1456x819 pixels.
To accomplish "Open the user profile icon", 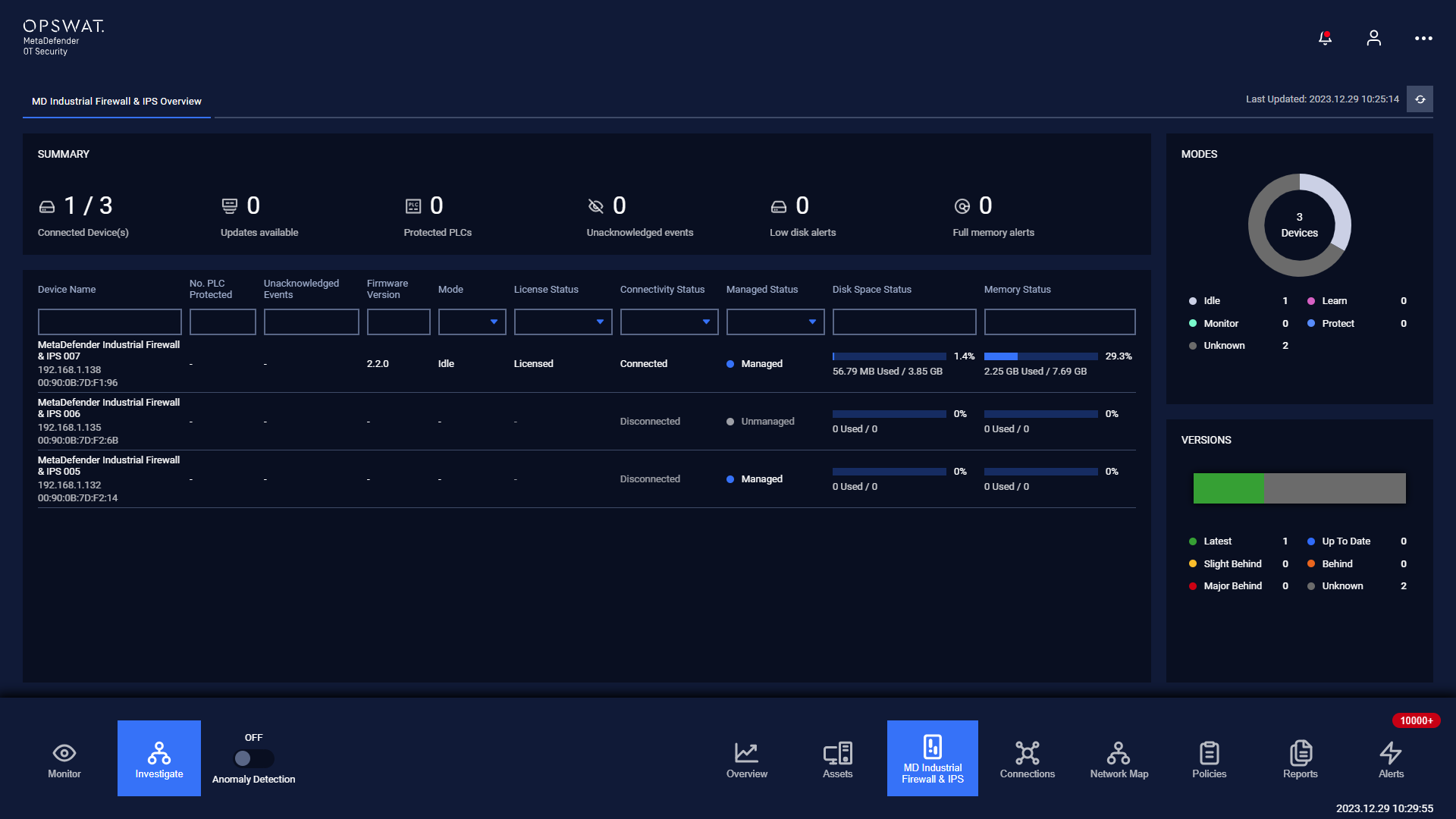I will coord(1373,38).
